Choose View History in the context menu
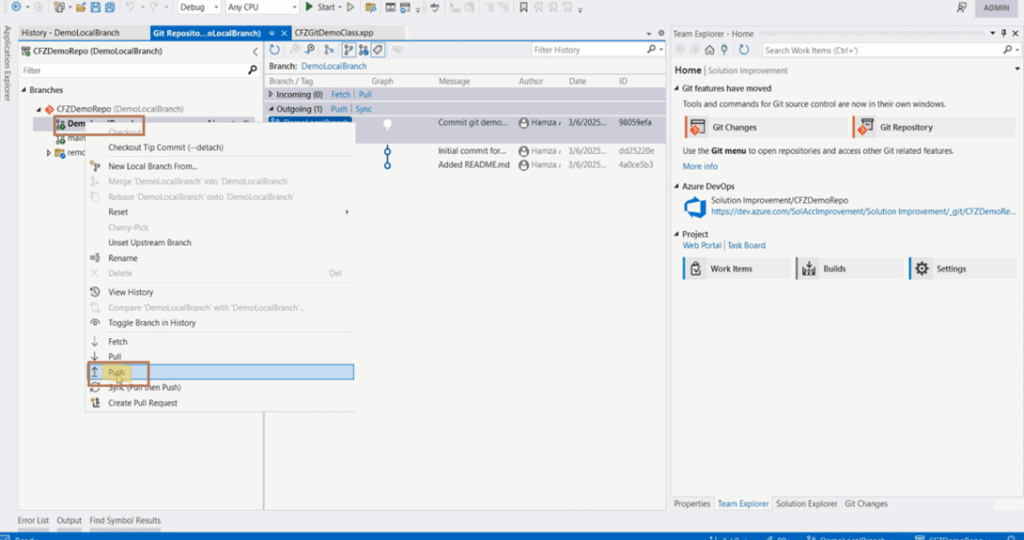1024x540 pixels. [x=221, y=292]
